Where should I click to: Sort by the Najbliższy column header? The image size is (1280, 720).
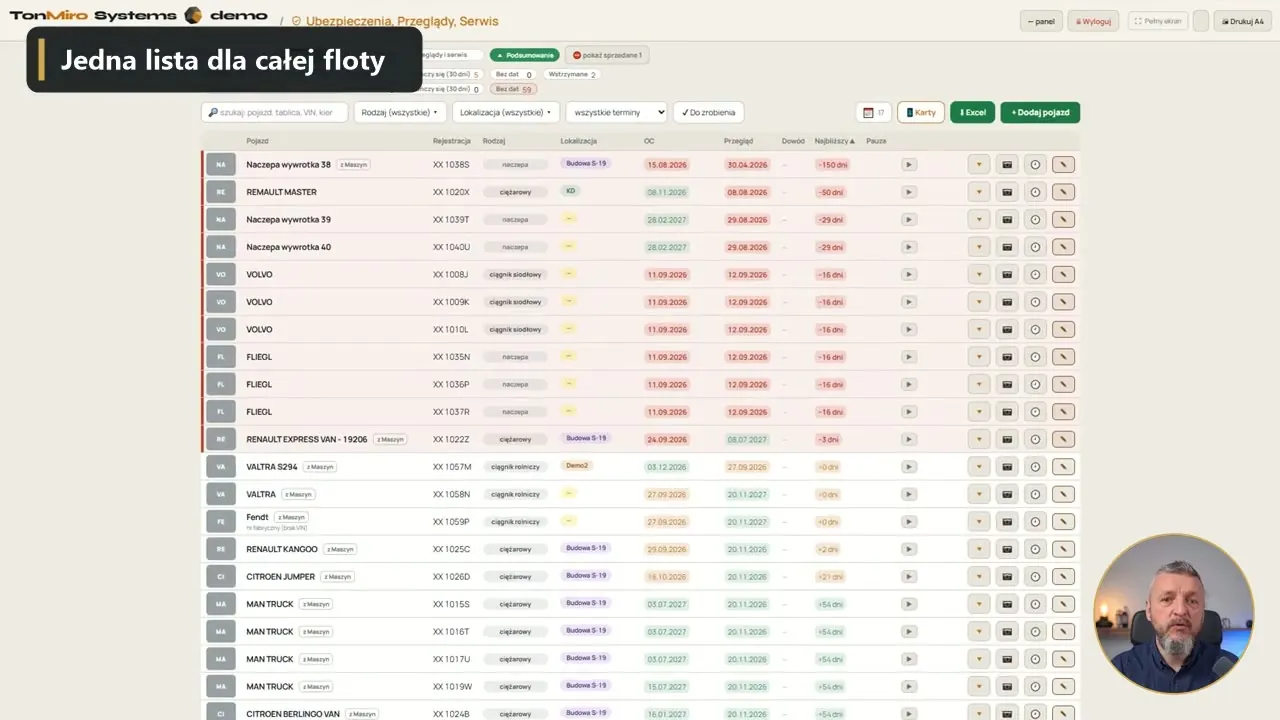[x=835, y=141]
